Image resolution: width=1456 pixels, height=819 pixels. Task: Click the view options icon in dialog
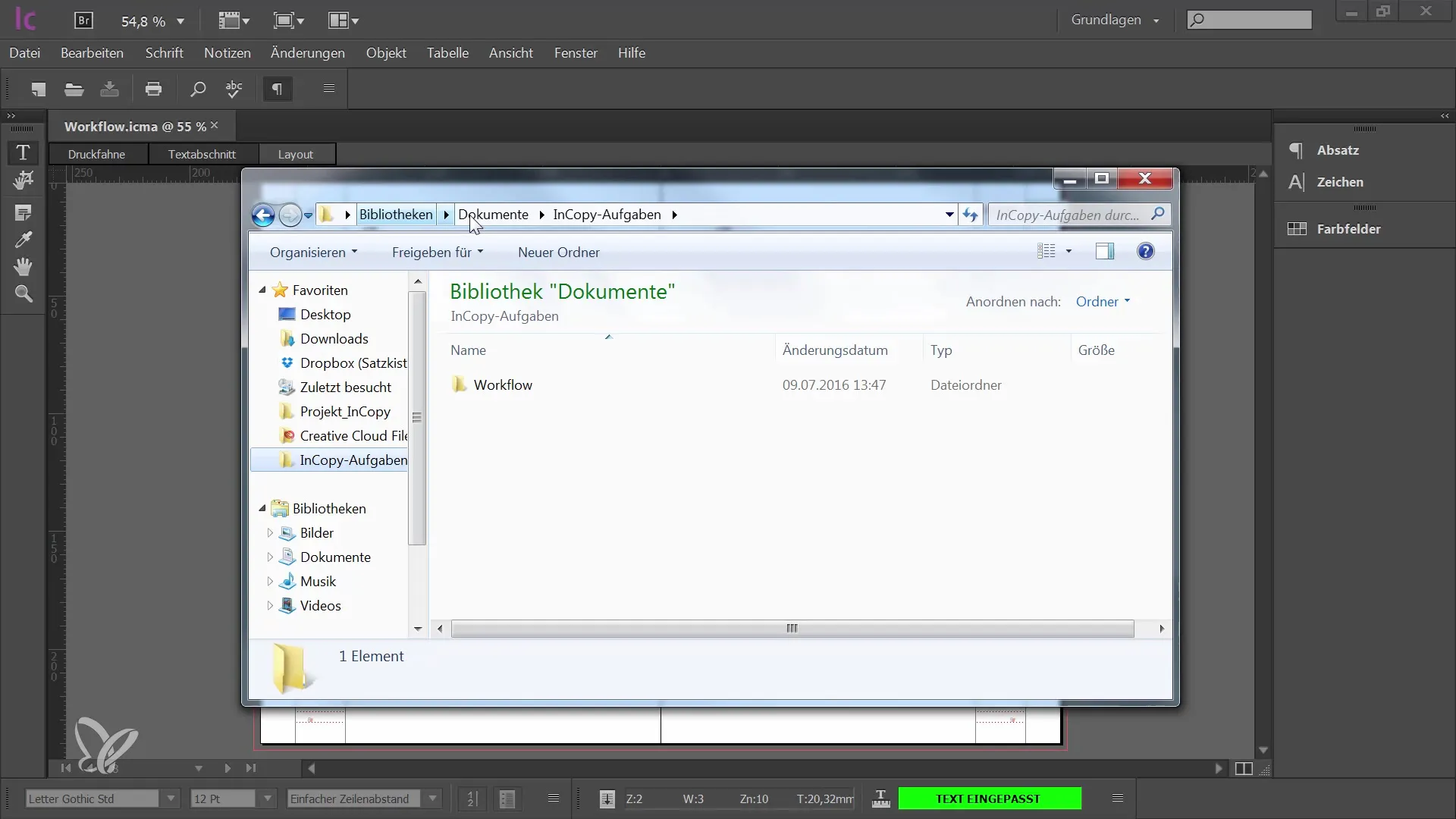1052,251
